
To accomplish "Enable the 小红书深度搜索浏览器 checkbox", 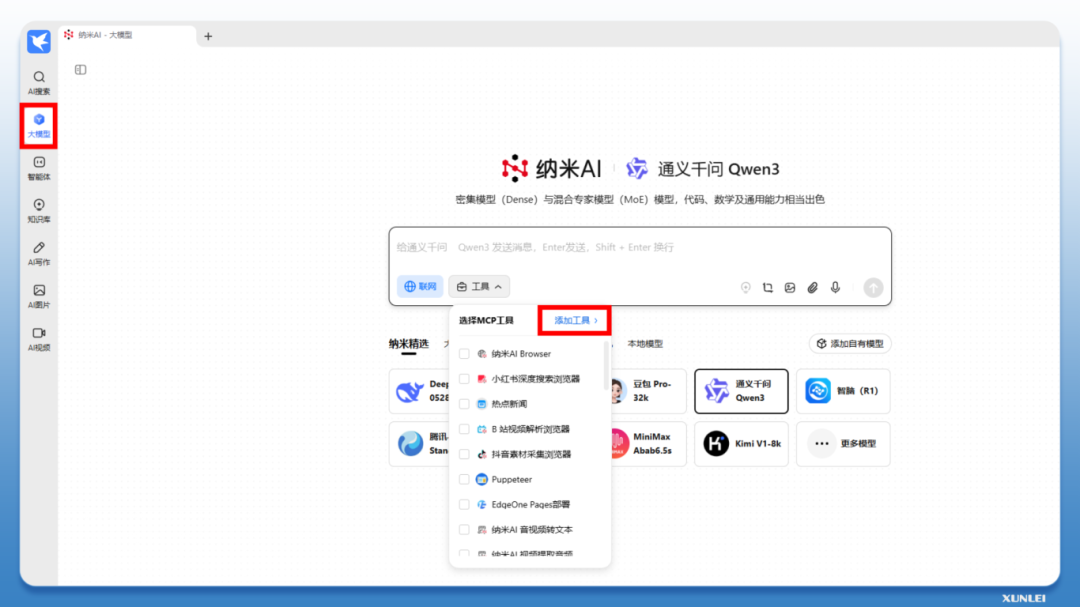I will 464,379.
